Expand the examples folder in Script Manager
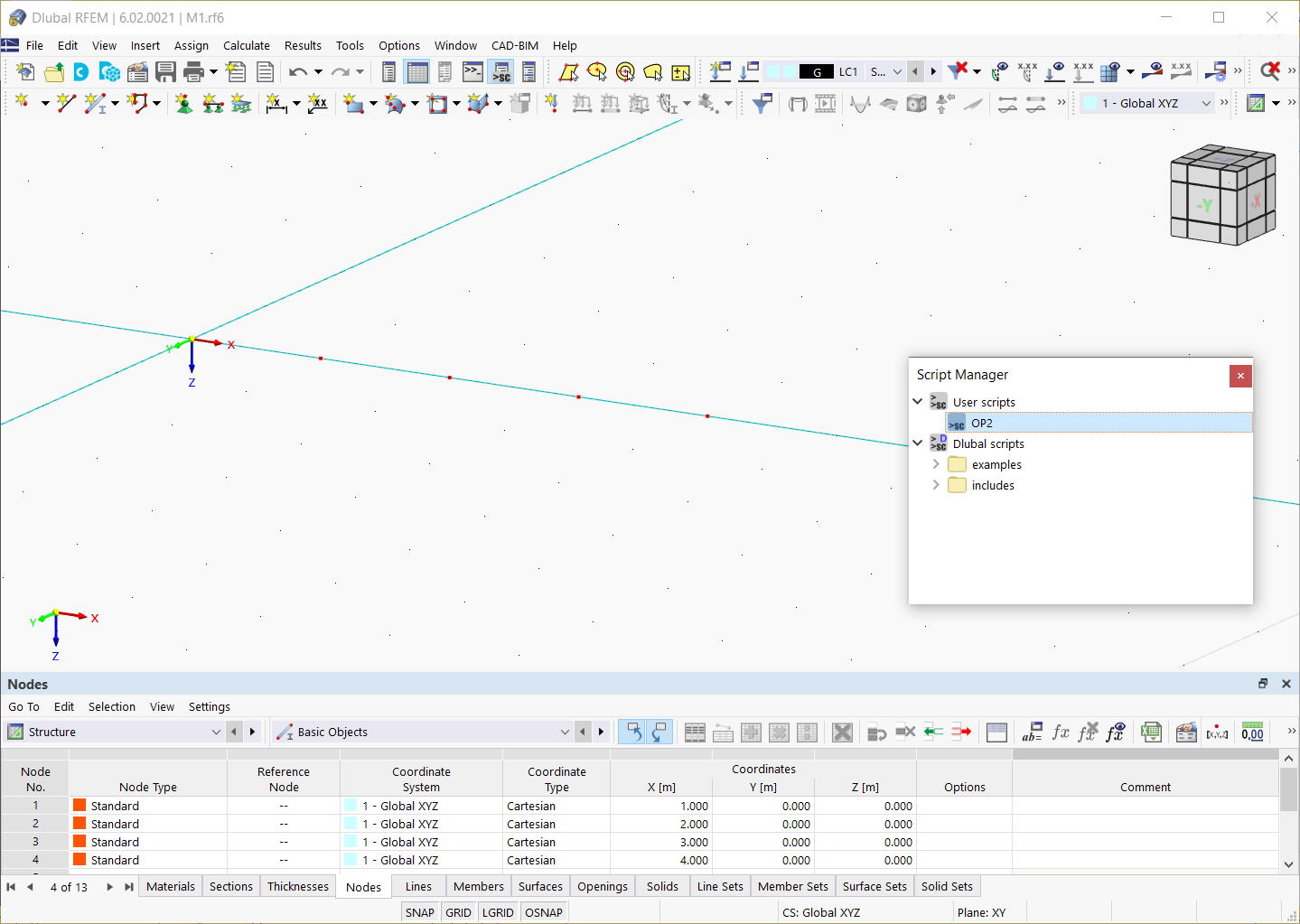 pyautogui.click(x=937, y=463)
